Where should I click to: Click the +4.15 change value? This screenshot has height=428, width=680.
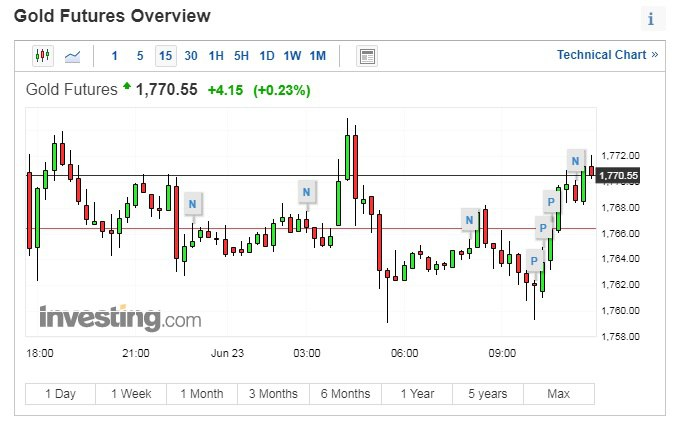[x=226, y=90]
